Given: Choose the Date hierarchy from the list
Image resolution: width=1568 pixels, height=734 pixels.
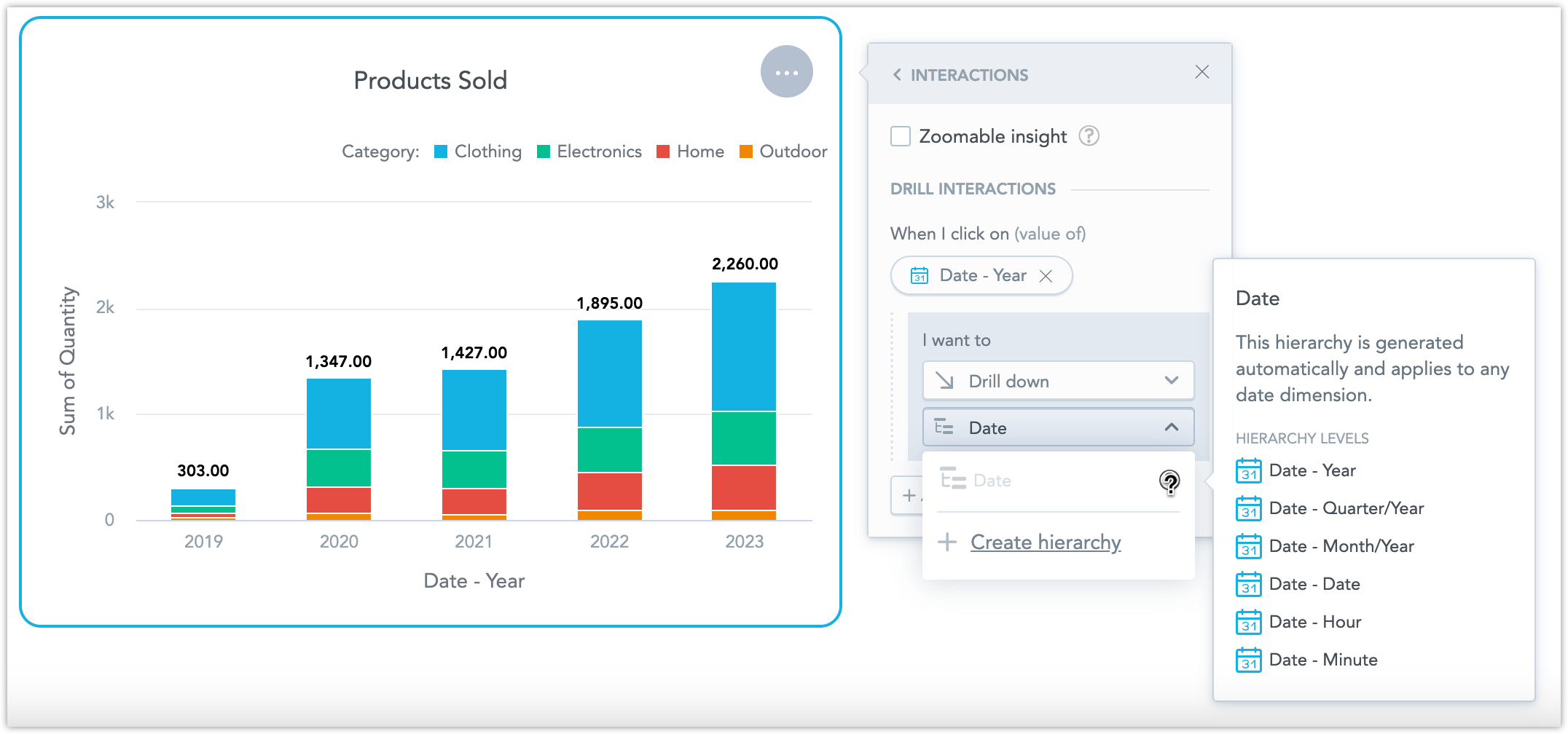Looking at the screenshot, I should (x=992, y=481).
